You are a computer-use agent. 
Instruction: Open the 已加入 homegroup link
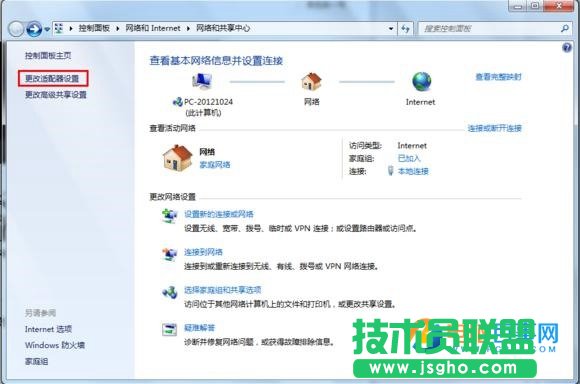409,158
